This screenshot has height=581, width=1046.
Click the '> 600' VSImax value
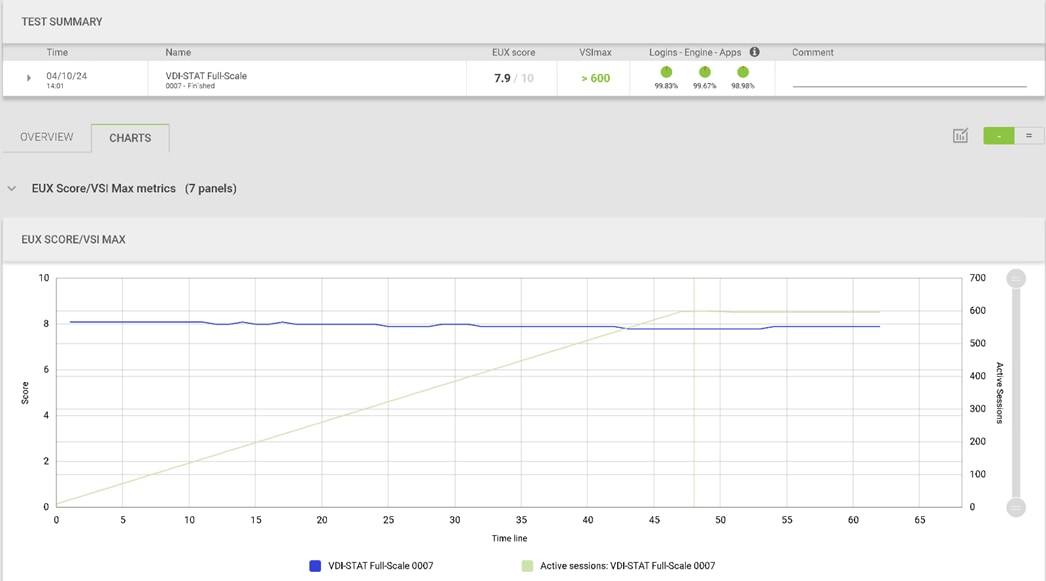(x=596, y=78)
